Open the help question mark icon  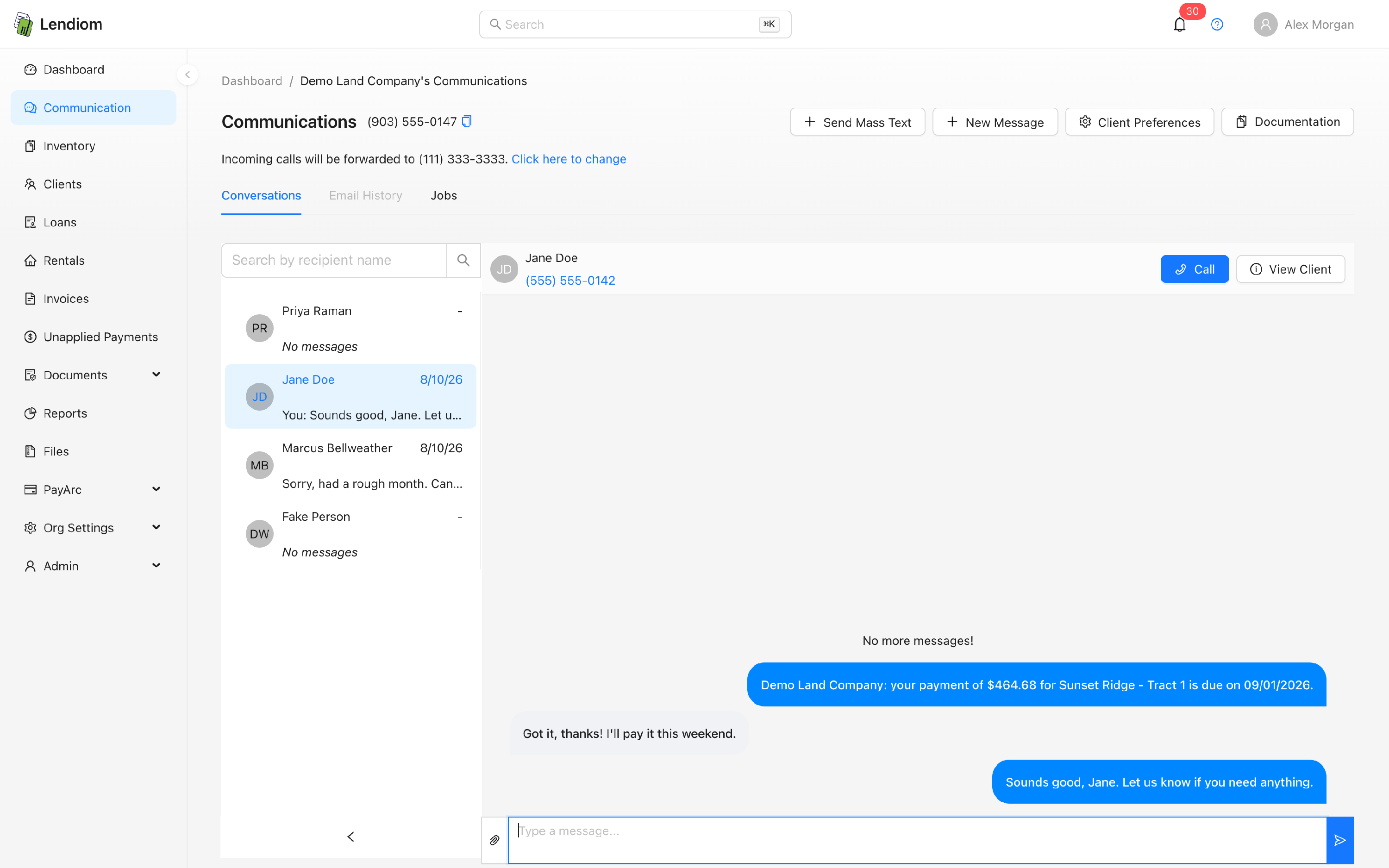tap(1217, 25)
